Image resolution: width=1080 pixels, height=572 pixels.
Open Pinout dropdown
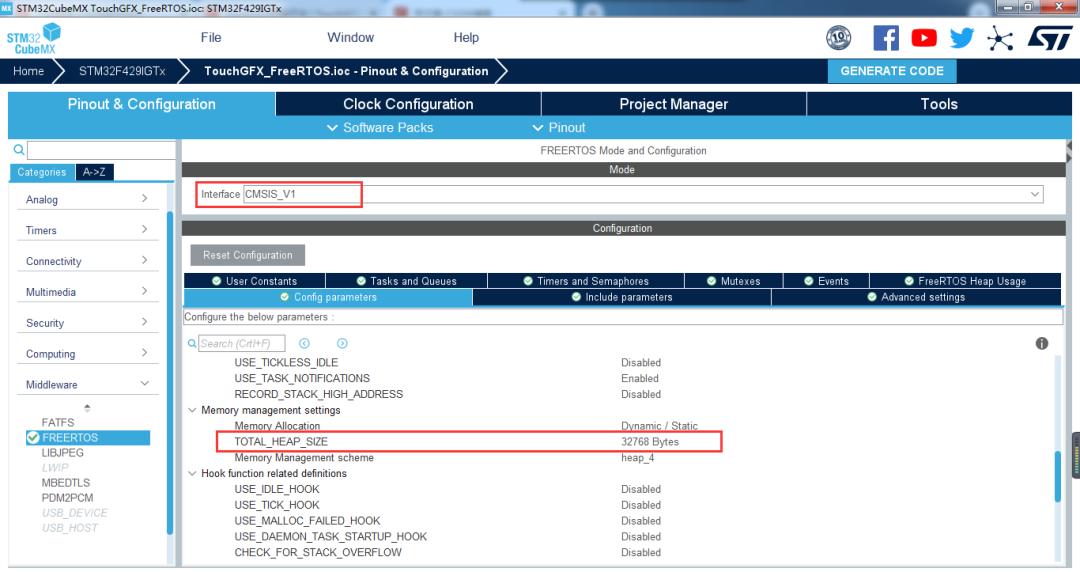pyautogui.click(x=559, y=127)
